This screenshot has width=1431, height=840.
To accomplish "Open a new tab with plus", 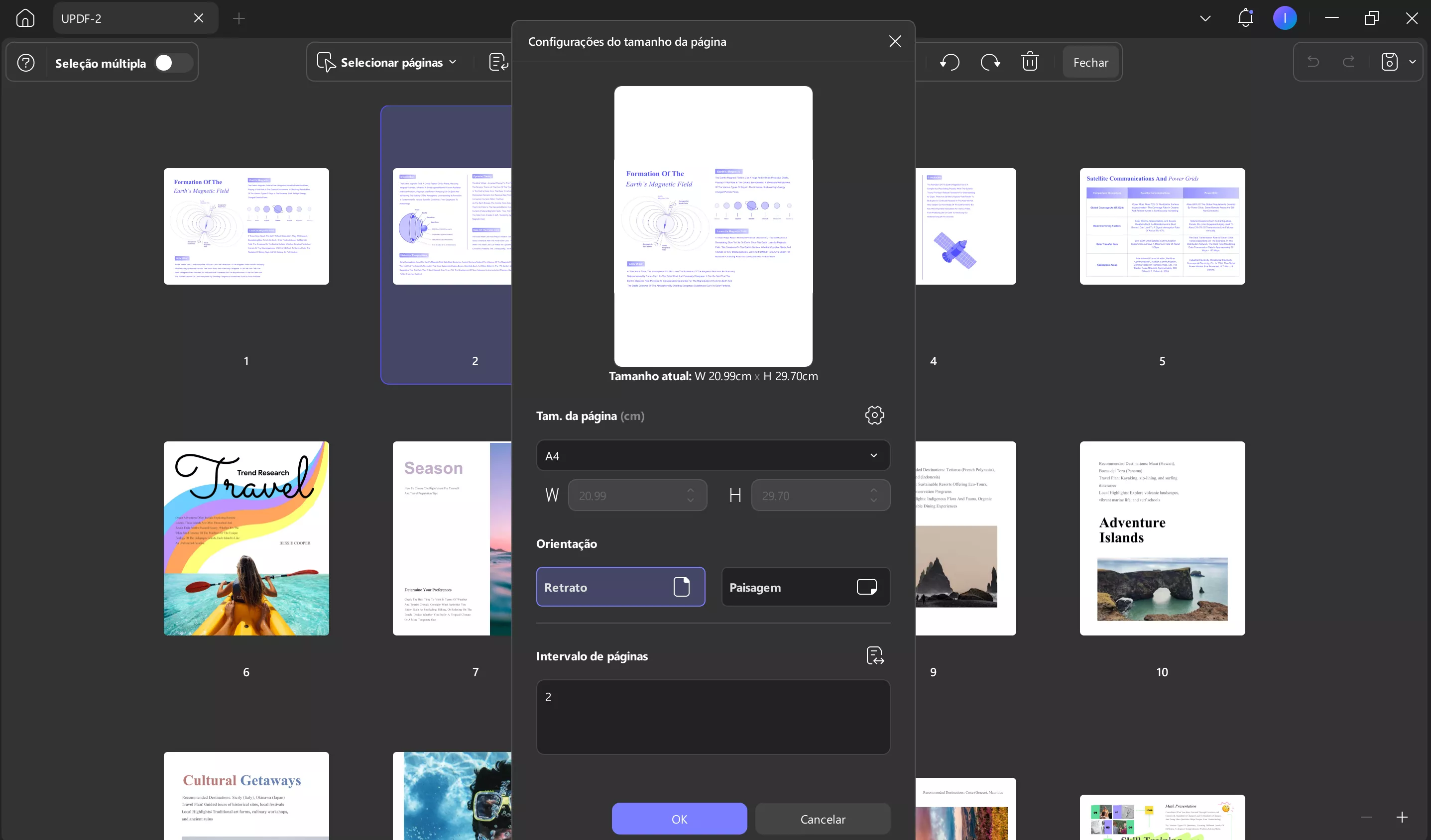I will pyautogui.click(x=239, y=18).
